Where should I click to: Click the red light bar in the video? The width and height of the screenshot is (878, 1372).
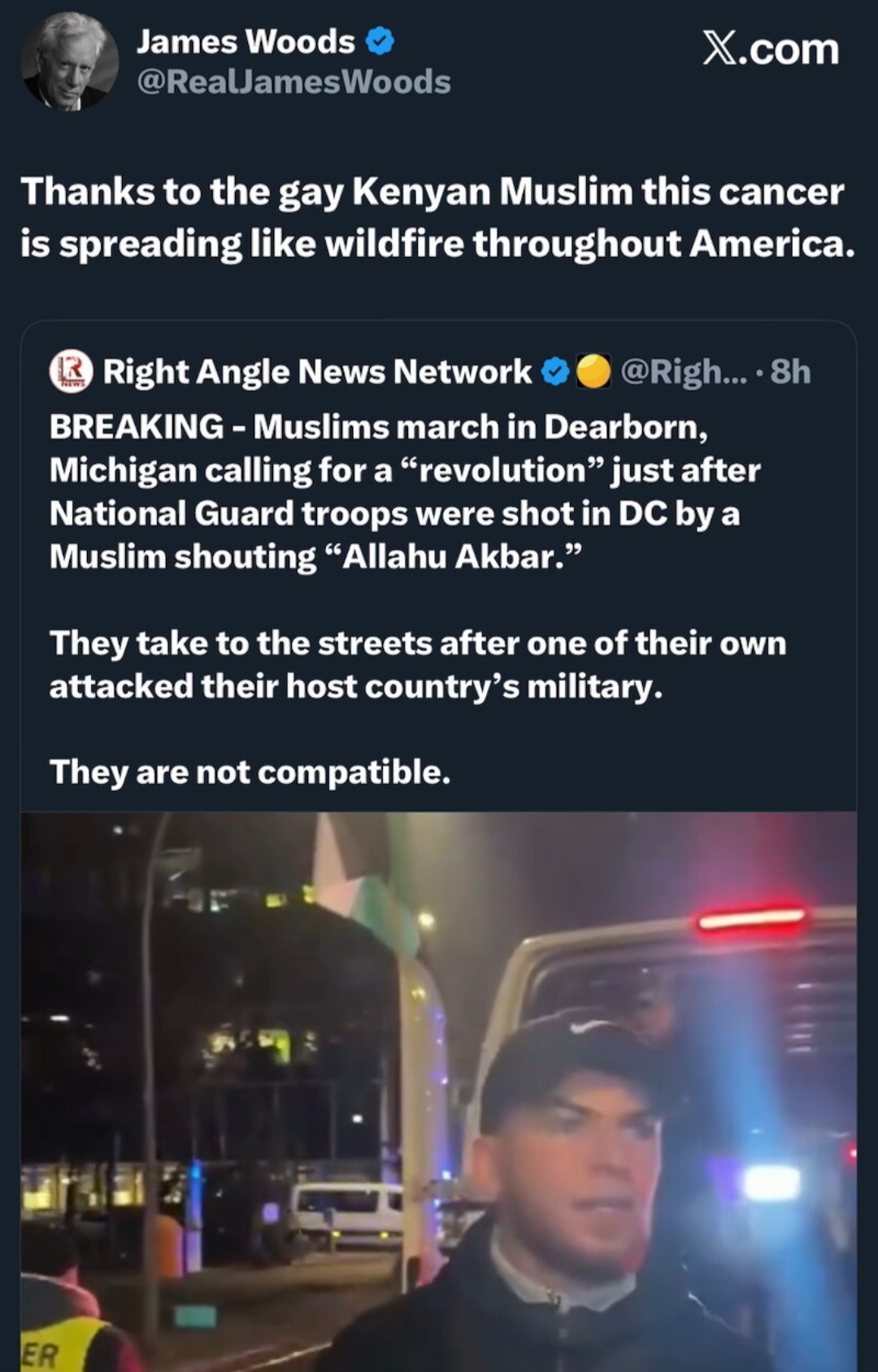click(752, 919)
